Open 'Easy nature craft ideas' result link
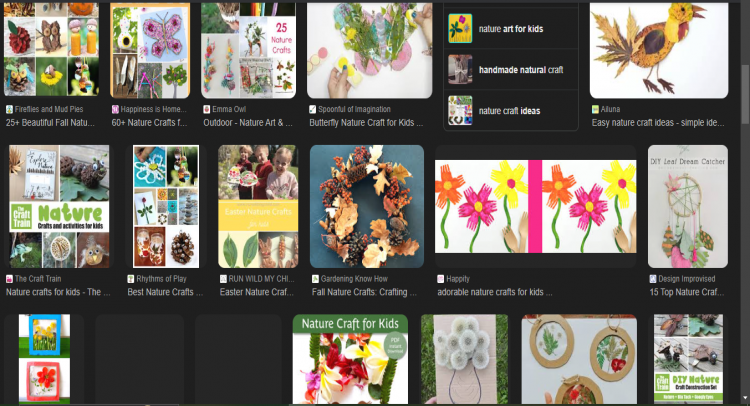Image resolution: width=750 pixels, height=406 pixels. [658, 123]
